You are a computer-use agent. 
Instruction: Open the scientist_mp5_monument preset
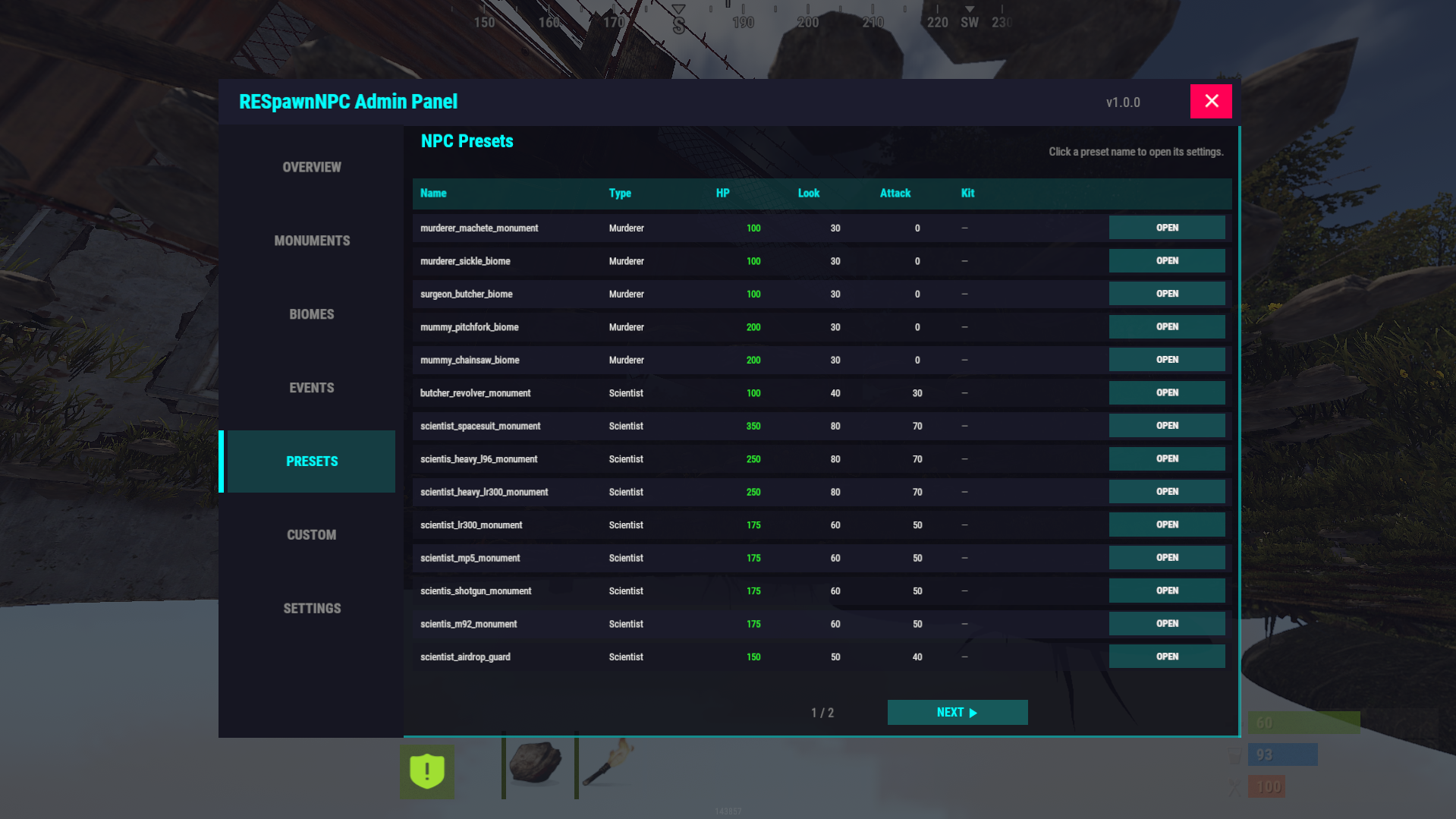[1166, 558]
